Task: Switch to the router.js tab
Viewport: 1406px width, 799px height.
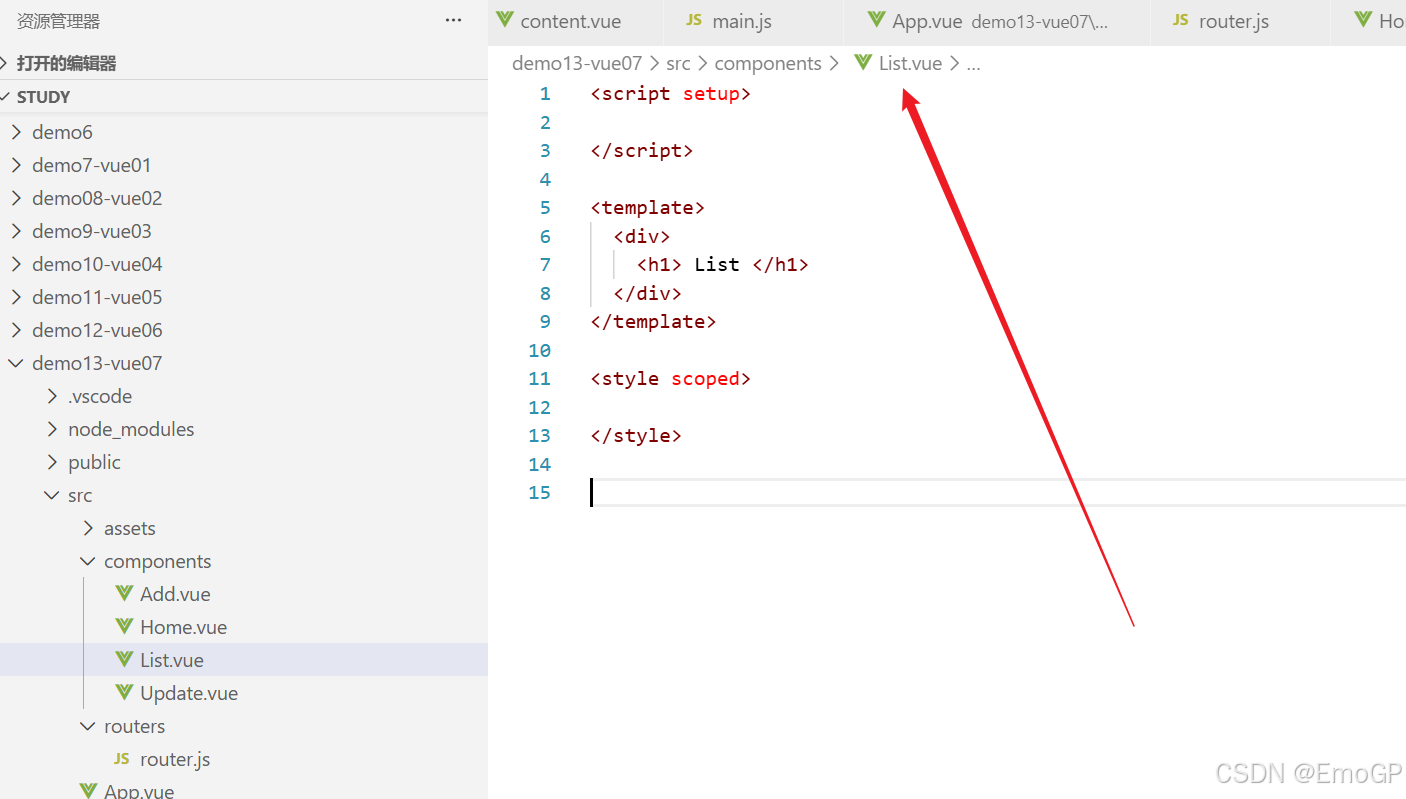Action: click(x=1239, y=21)
